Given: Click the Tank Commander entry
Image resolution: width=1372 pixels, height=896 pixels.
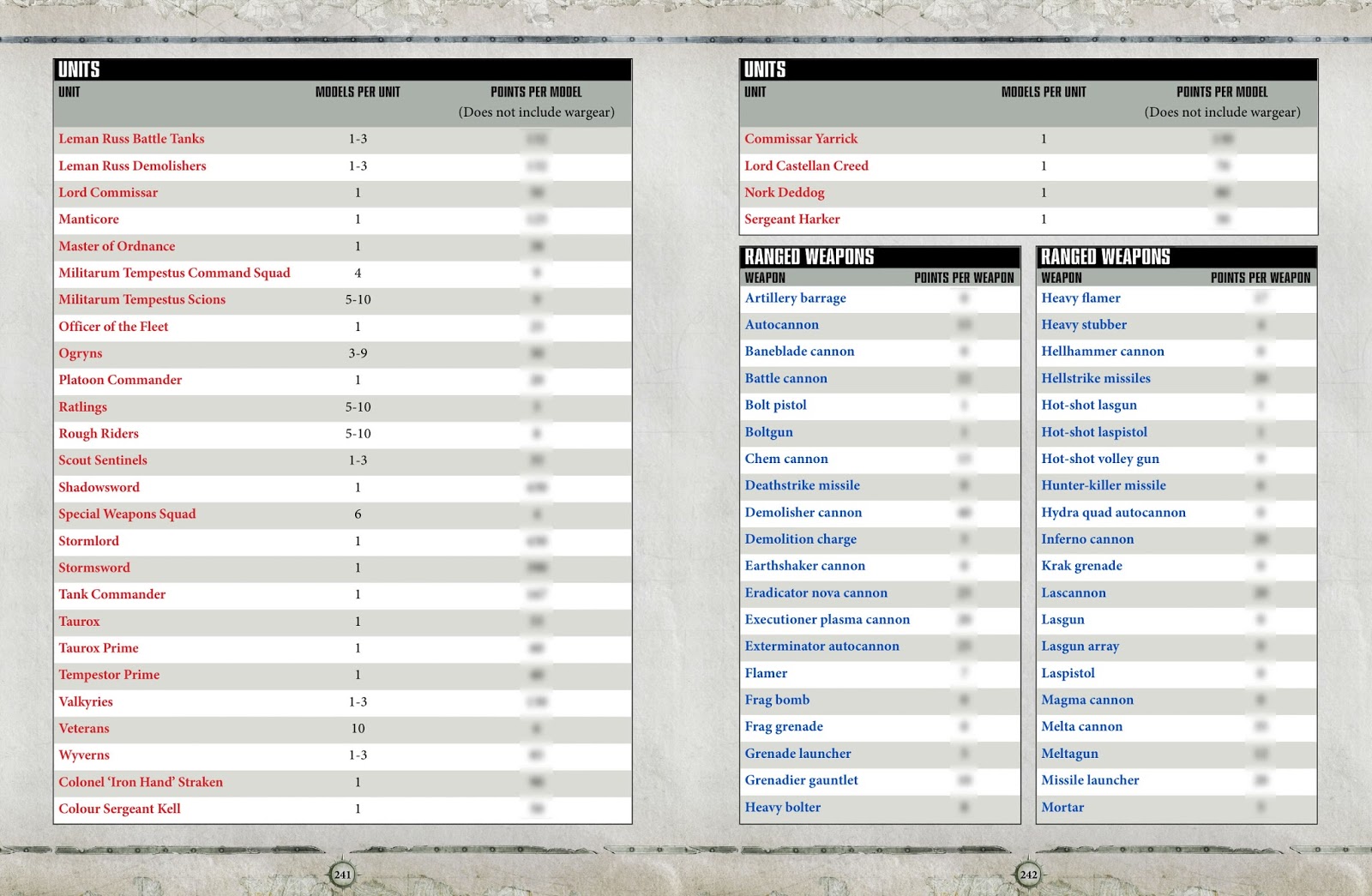Looking at the screenshot, I should pyautogui.click(x=111, y=594).
